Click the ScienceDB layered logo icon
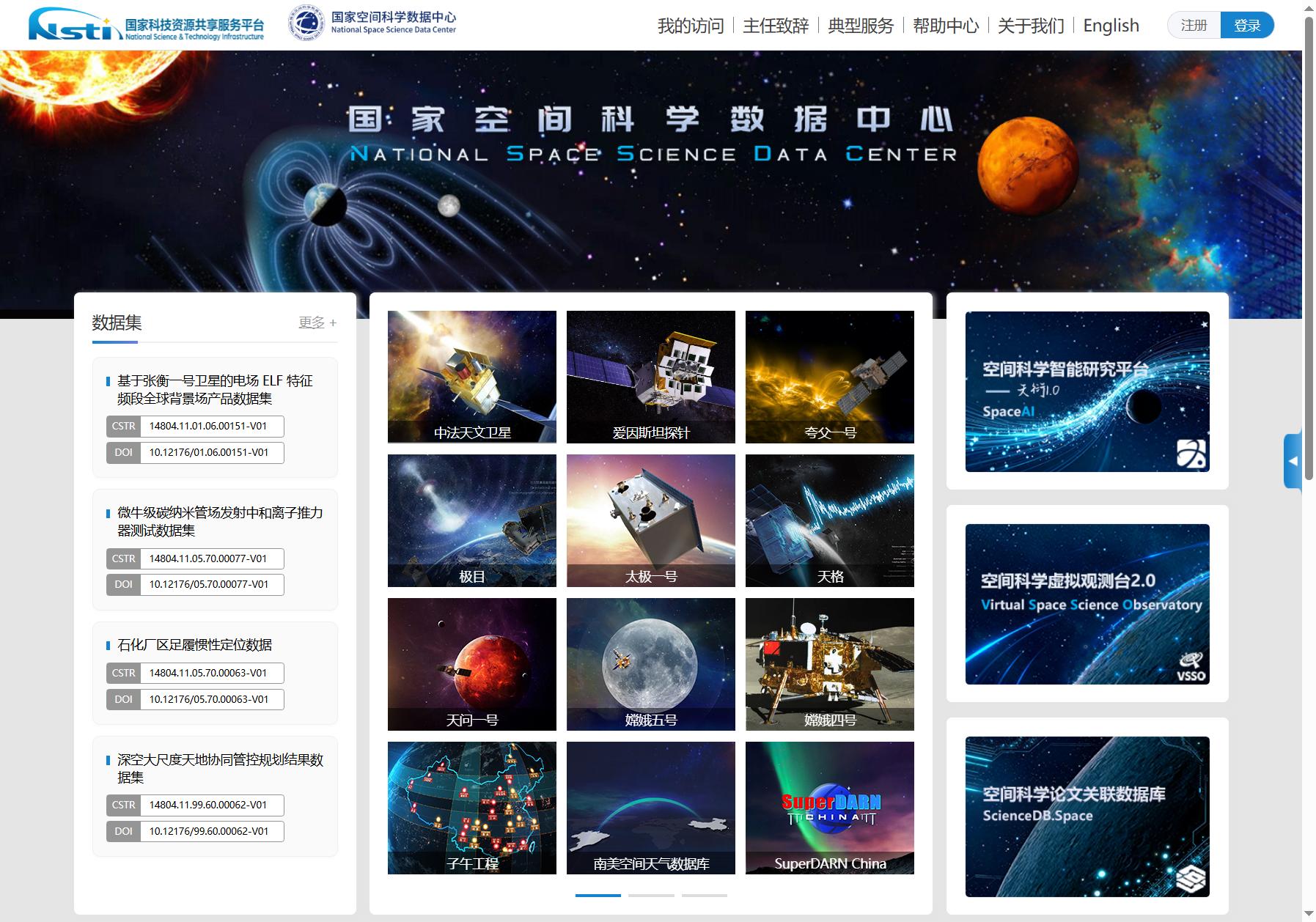This screenshot has width=1316, height=922. [x=1191, y=879]
